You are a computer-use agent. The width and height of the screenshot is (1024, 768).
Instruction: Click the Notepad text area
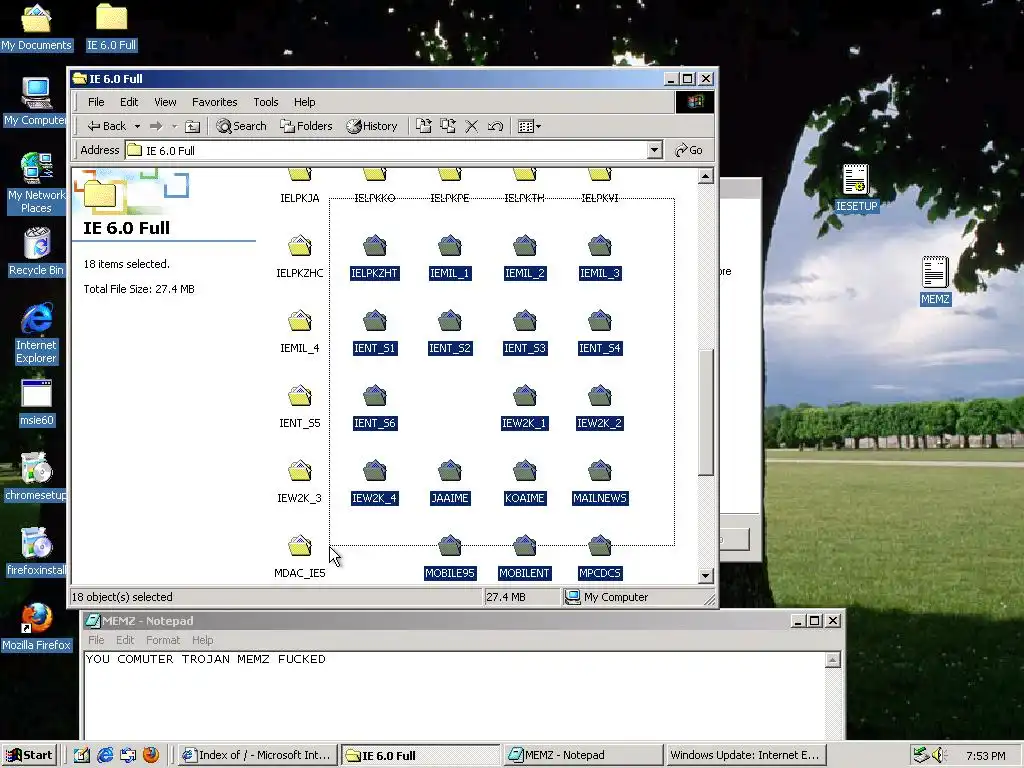[x=454, y=696]
